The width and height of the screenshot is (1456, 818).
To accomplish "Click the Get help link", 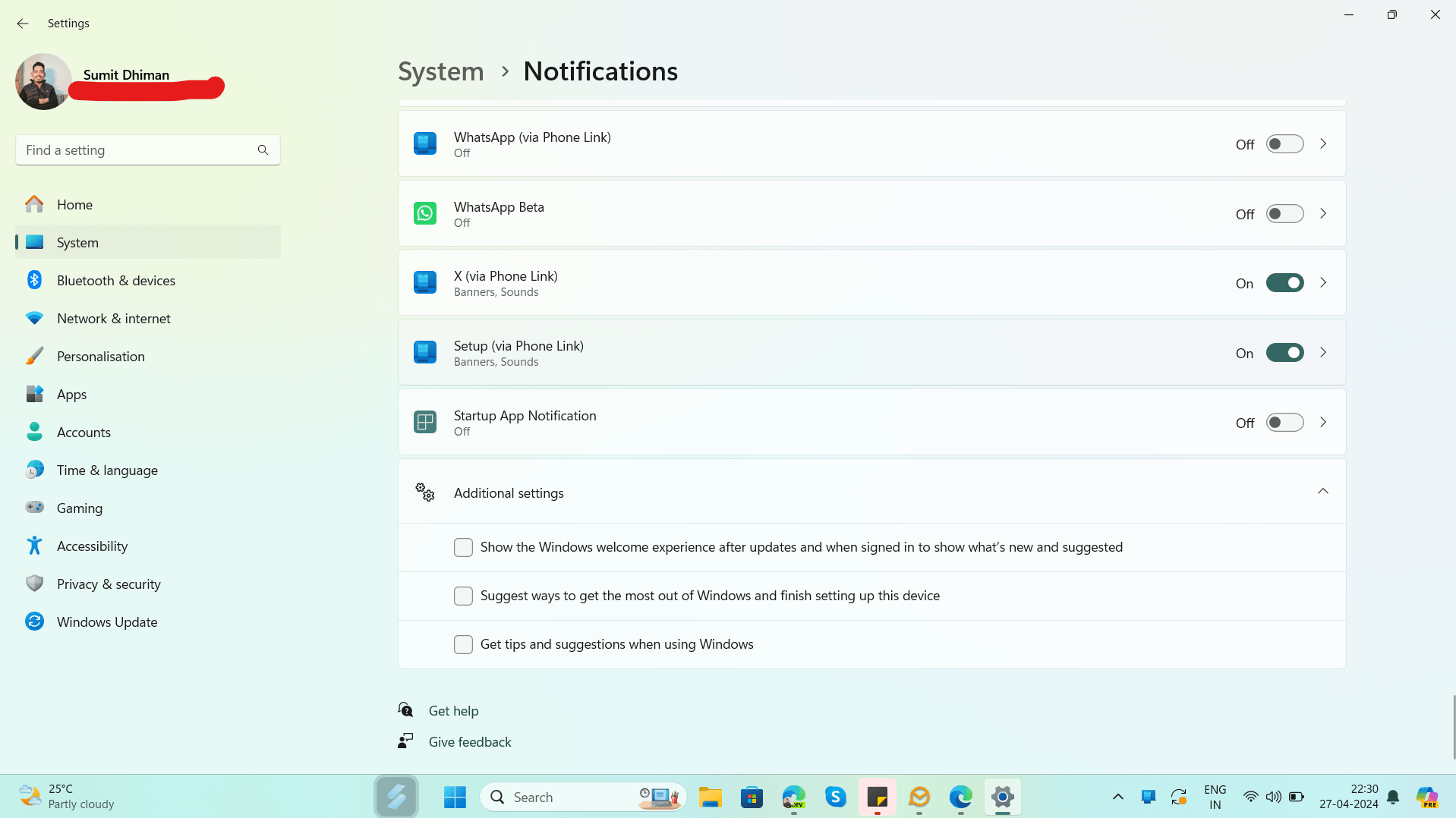I will [x=453, y=711].
